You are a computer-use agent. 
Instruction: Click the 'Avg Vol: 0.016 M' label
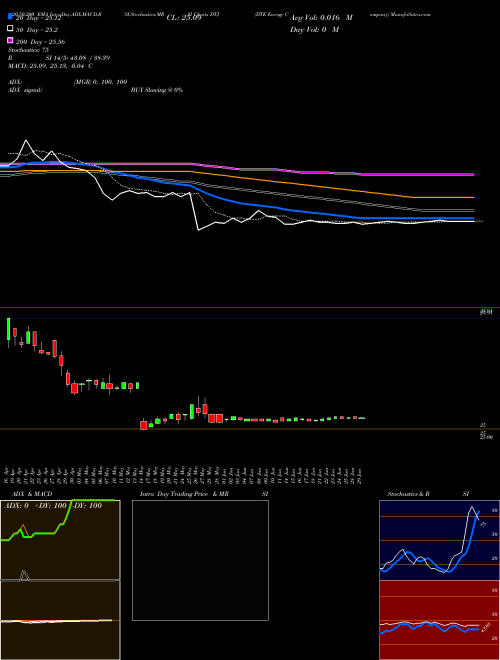point(321,18)
